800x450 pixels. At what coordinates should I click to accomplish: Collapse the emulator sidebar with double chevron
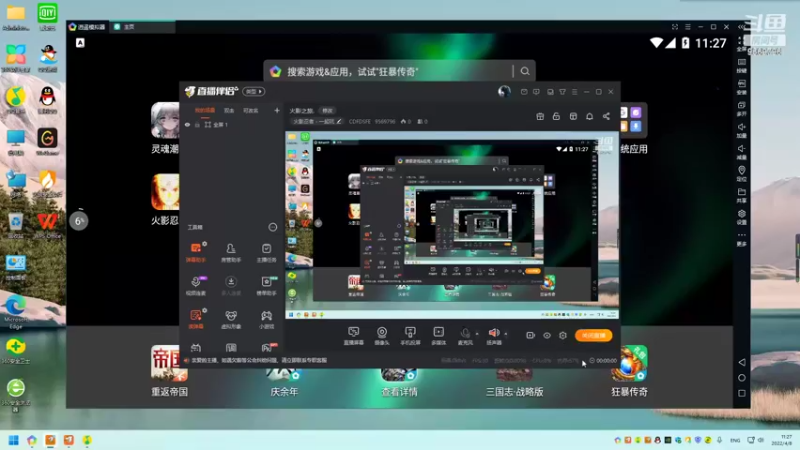point(741,27)
